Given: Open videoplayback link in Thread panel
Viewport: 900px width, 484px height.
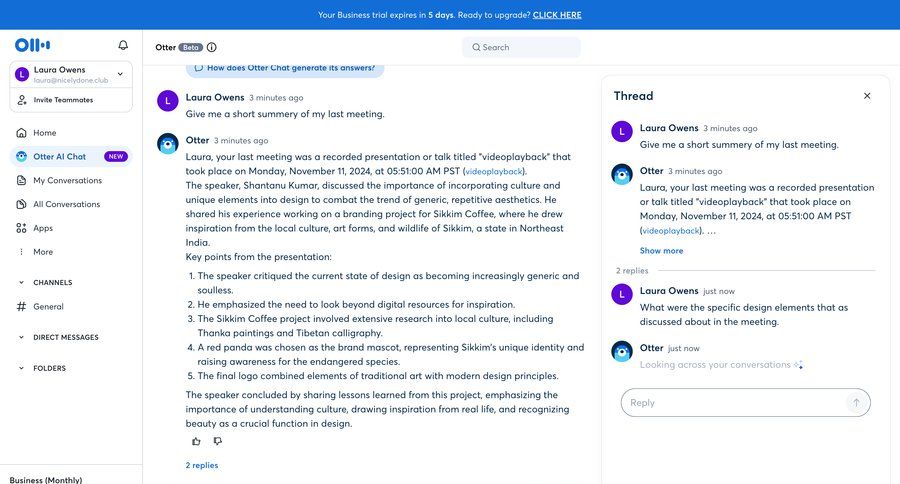Looking at the screenshot, I should click(670, 231).
